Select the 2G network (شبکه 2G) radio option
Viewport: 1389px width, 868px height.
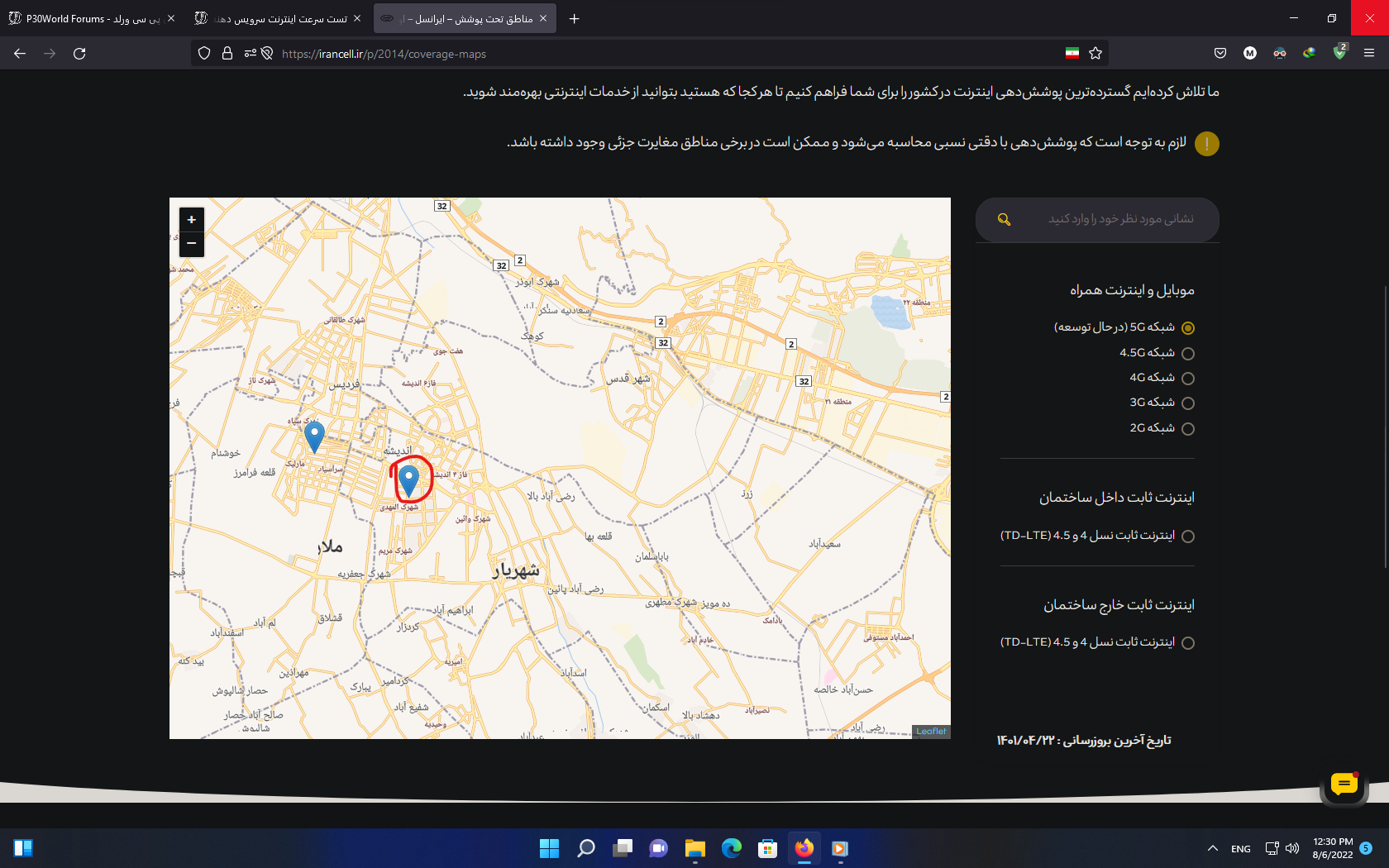tap(1188, 429)
